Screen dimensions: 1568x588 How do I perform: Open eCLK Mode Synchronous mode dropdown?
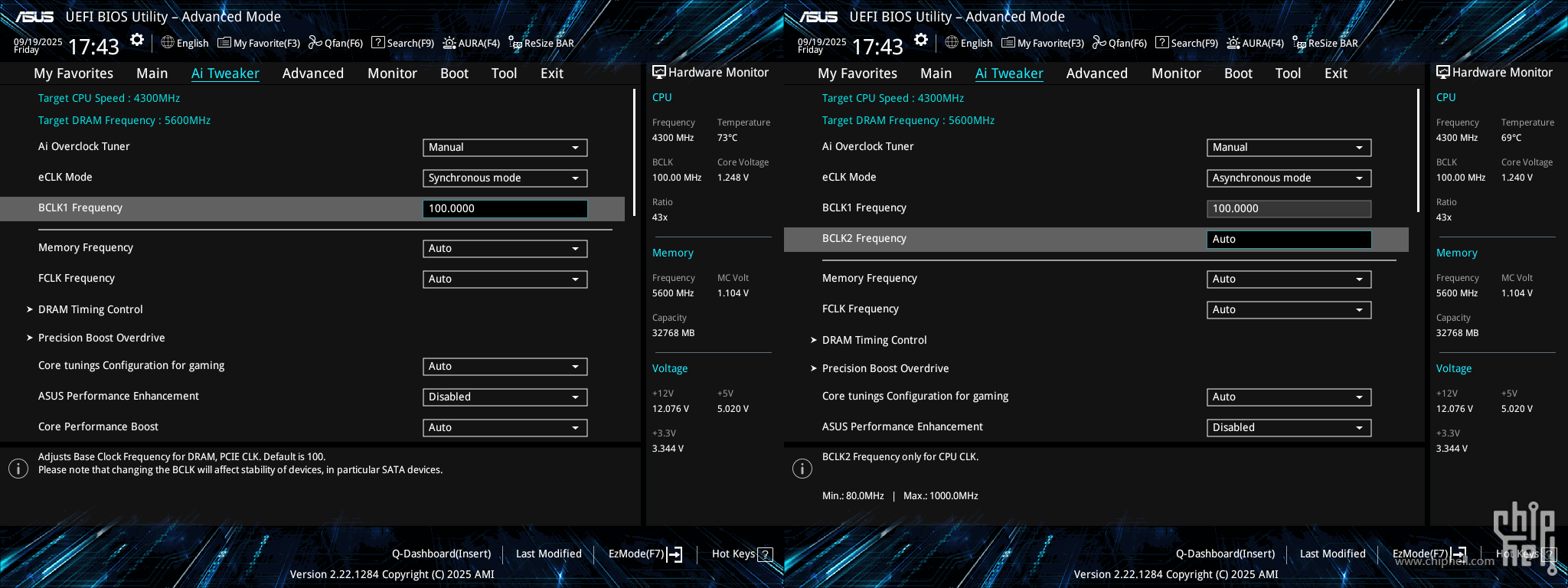(505, 178)
